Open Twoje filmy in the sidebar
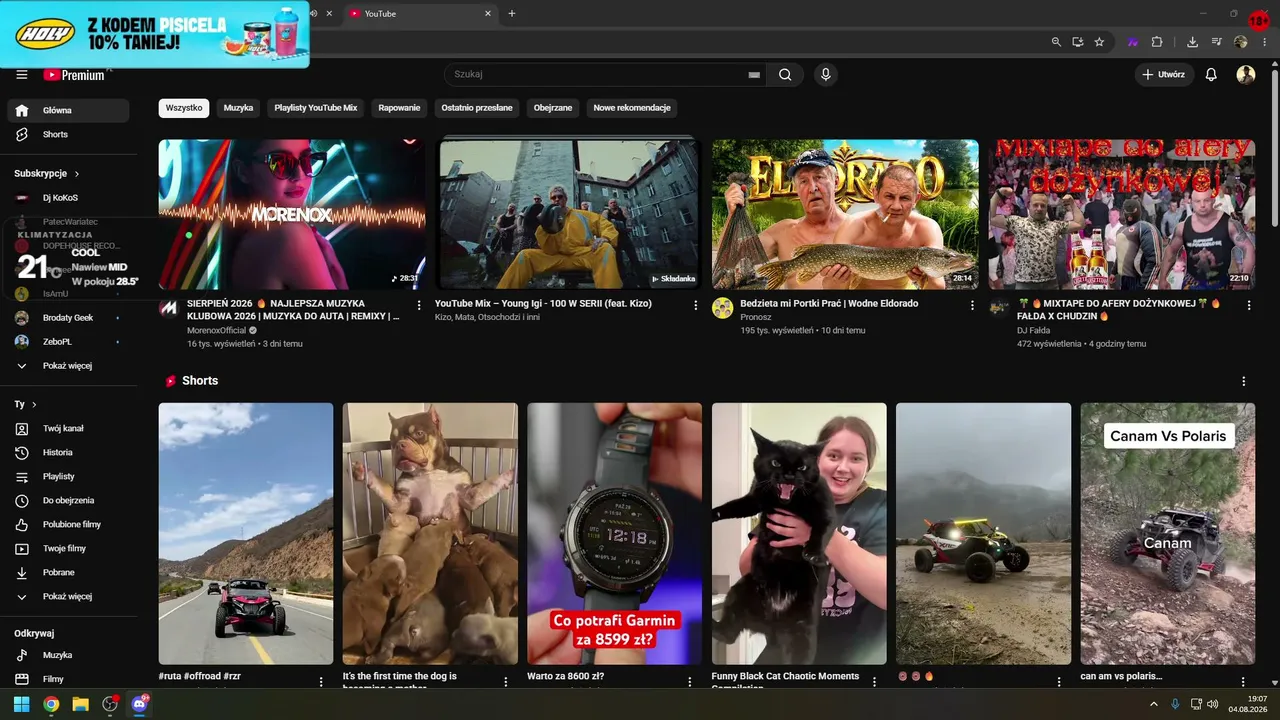Image resolution: width=1280 pixels, height=720 pixels. click(x=68, y=549)
